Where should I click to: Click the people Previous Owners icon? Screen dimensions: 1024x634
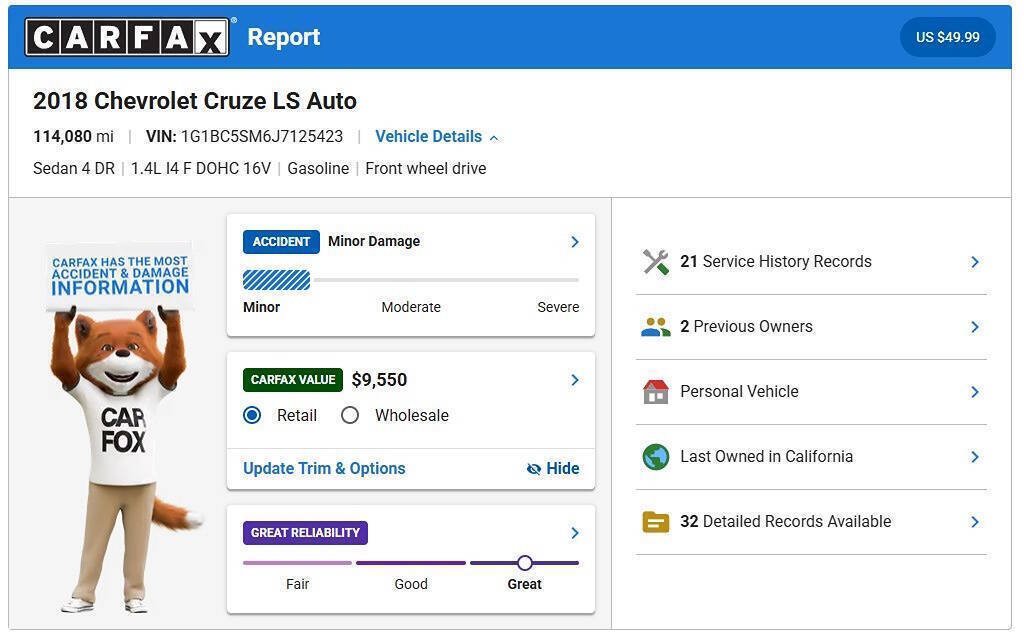[x=656, y=326]
